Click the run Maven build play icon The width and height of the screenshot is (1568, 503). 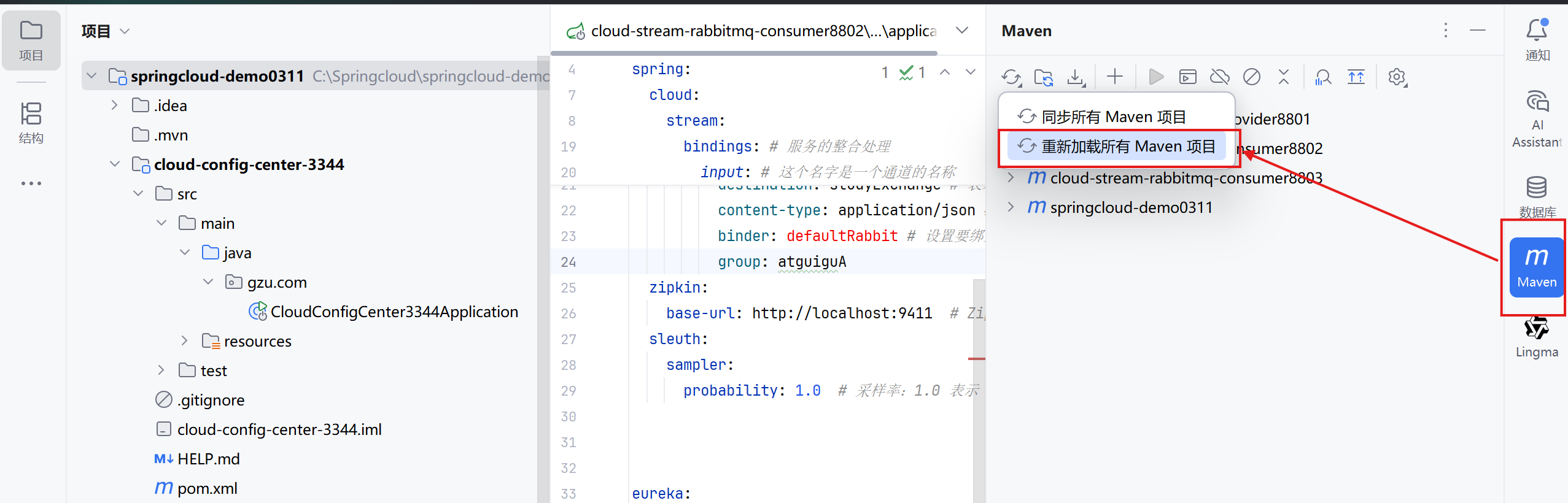1156,77
